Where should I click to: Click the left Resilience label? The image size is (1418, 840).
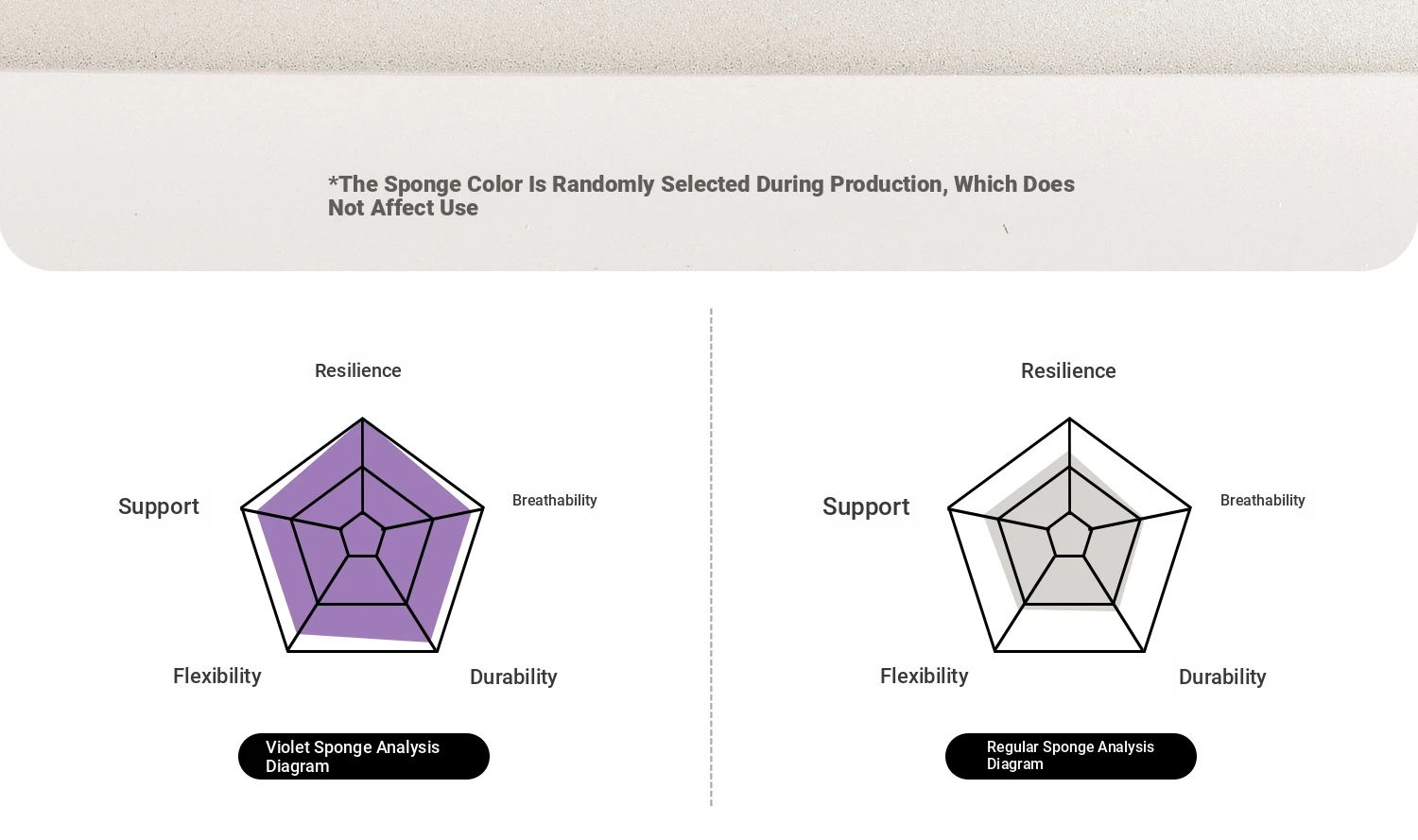pyautogui.click(x=358, y=370)
